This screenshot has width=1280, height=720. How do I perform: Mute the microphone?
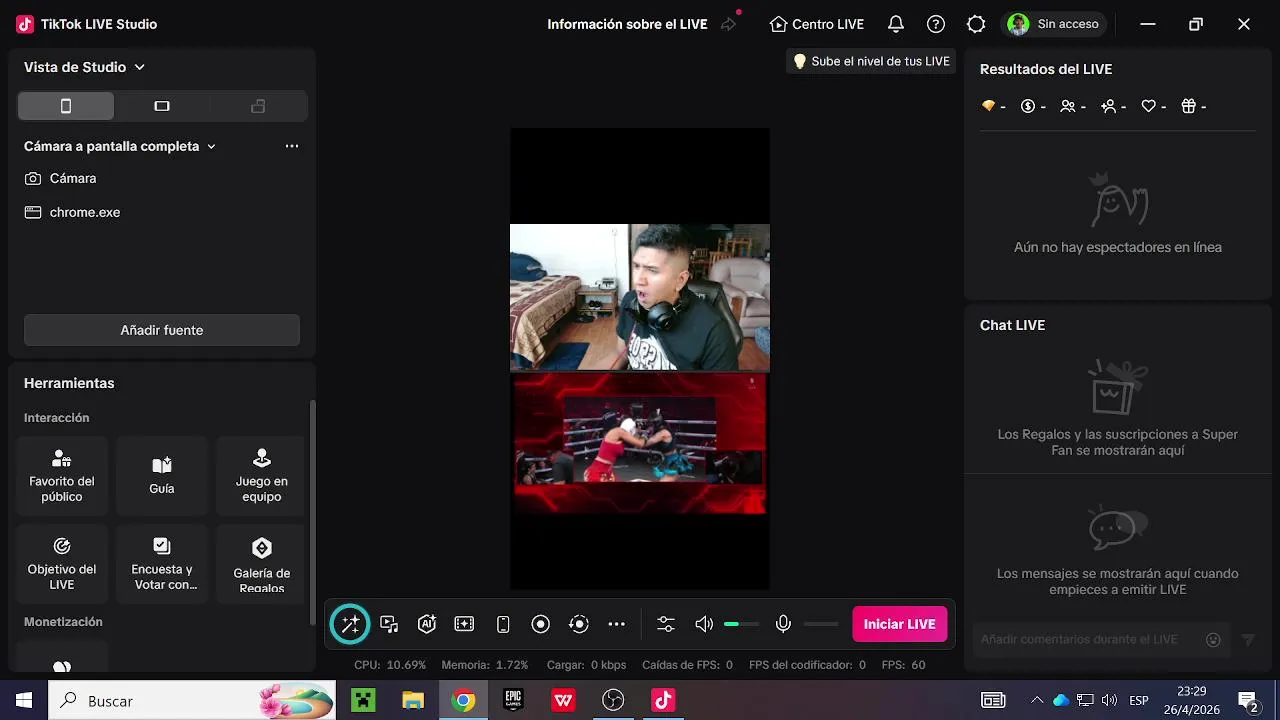pyautogui.click(x=783, y=624)
